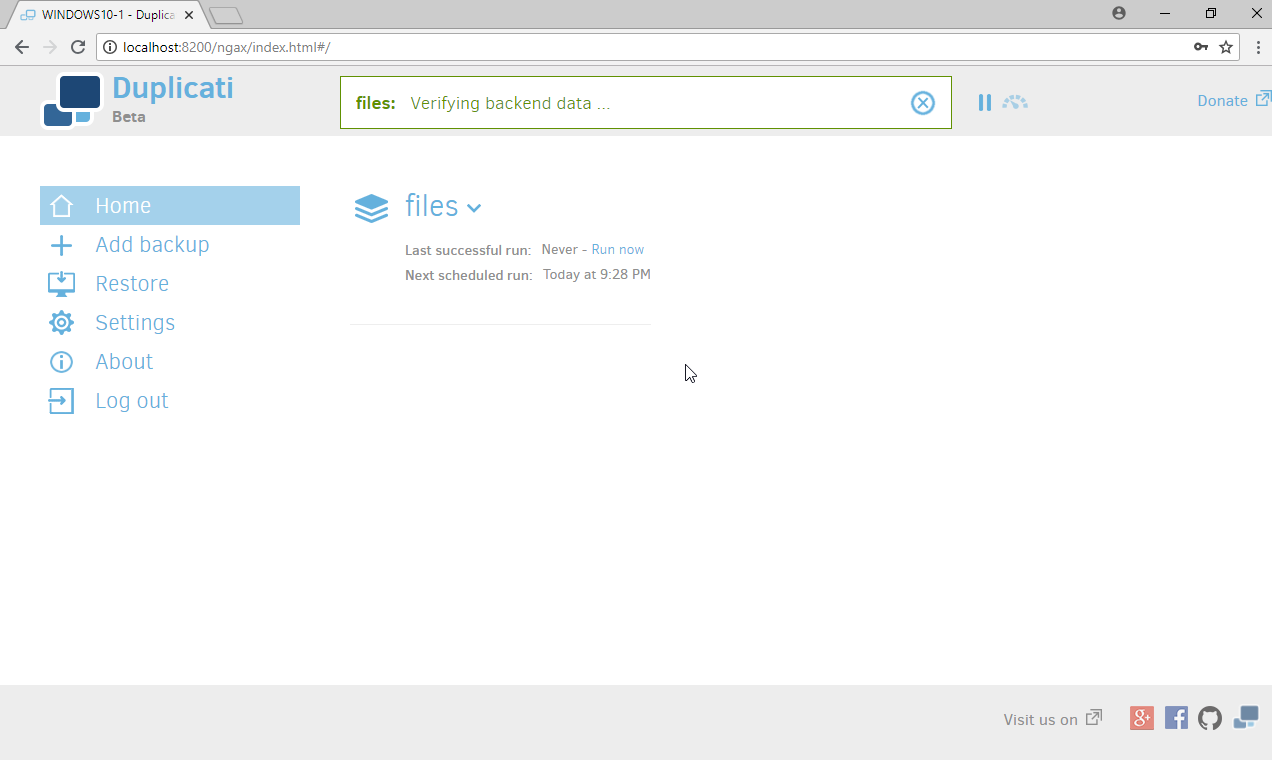Select Log out menu item
Viewport: 1272px width, 760px height.
[131, 401]
